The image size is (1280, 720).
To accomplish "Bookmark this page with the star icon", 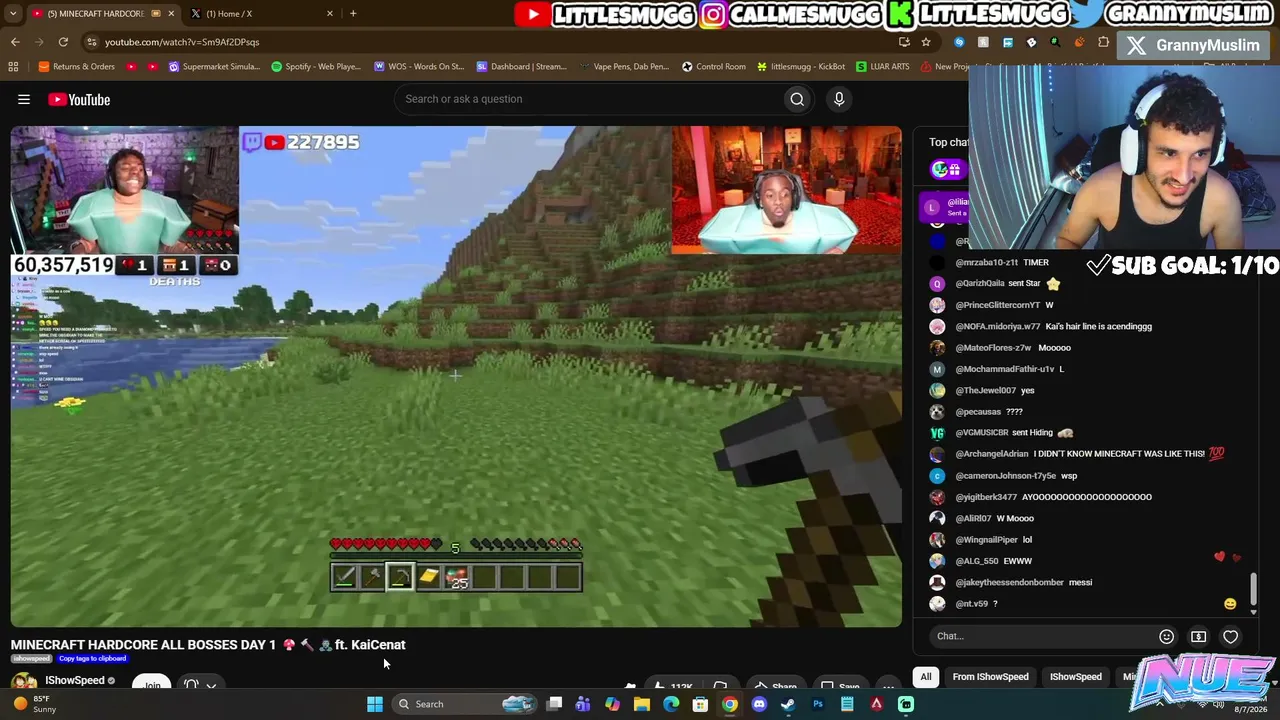I will (x=926, y=42).
